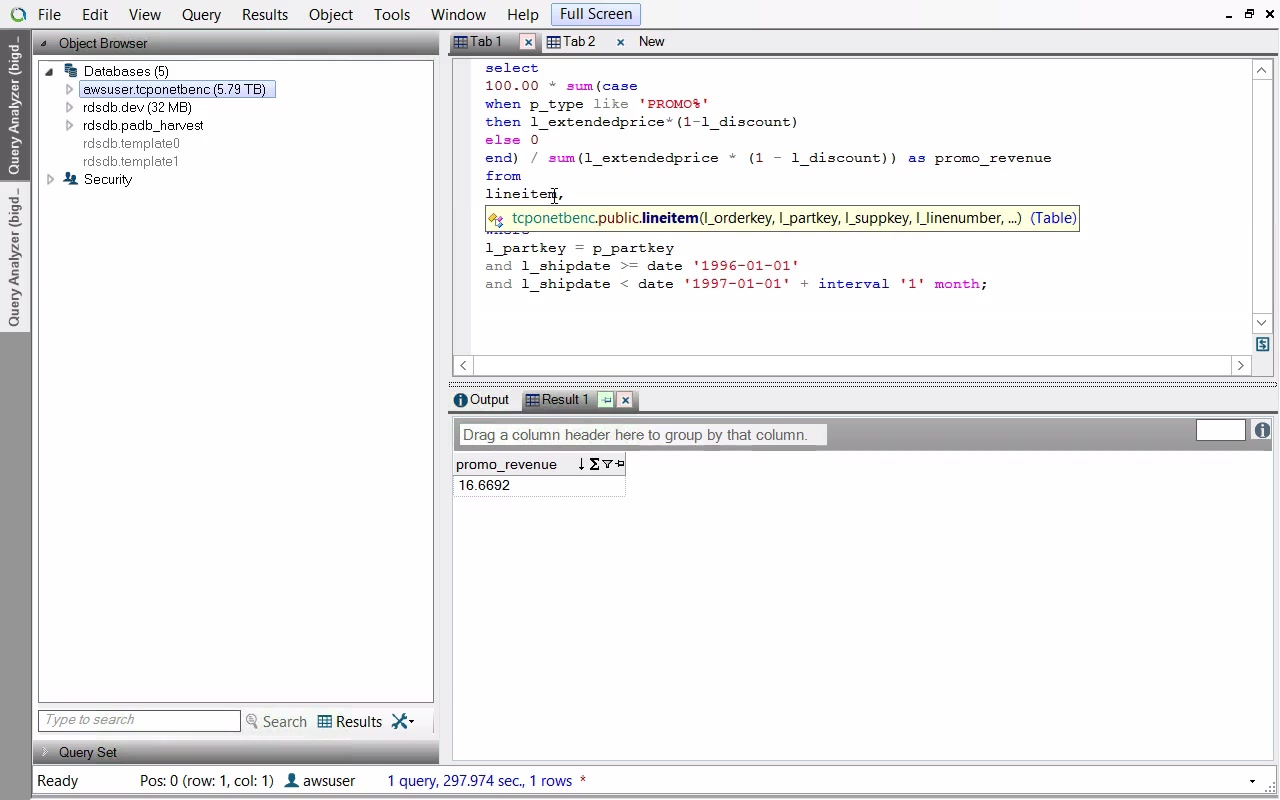Open the search tools options dropdown
The image size is (1280, 800).
coord(403,721)
